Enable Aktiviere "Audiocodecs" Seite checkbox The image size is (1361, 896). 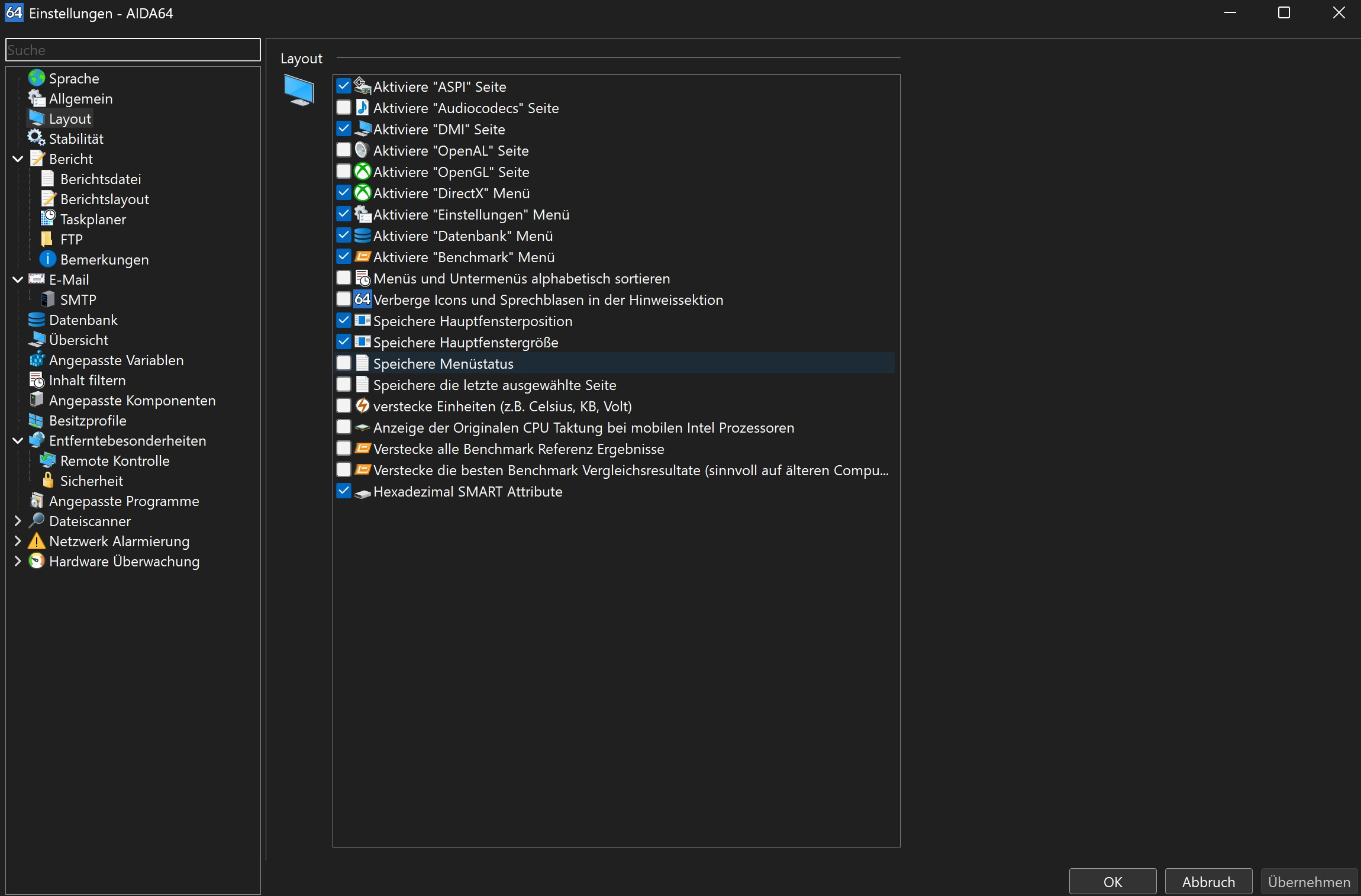(x=344, y=107)
